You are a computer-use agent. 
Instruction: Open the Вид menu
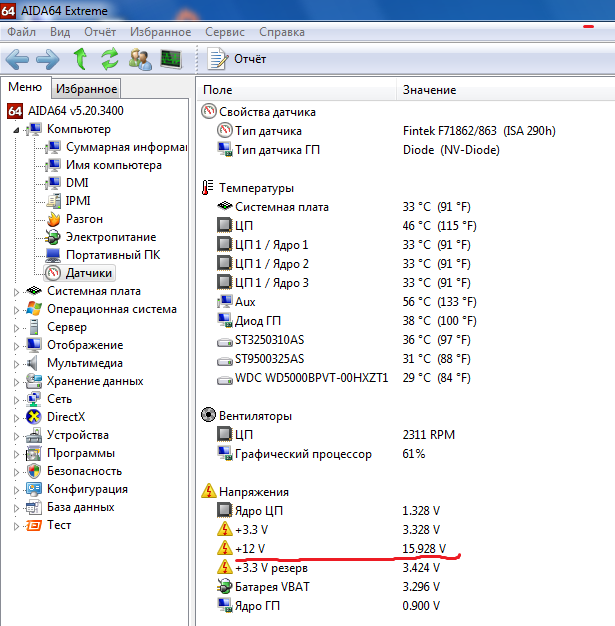[60, 32]
